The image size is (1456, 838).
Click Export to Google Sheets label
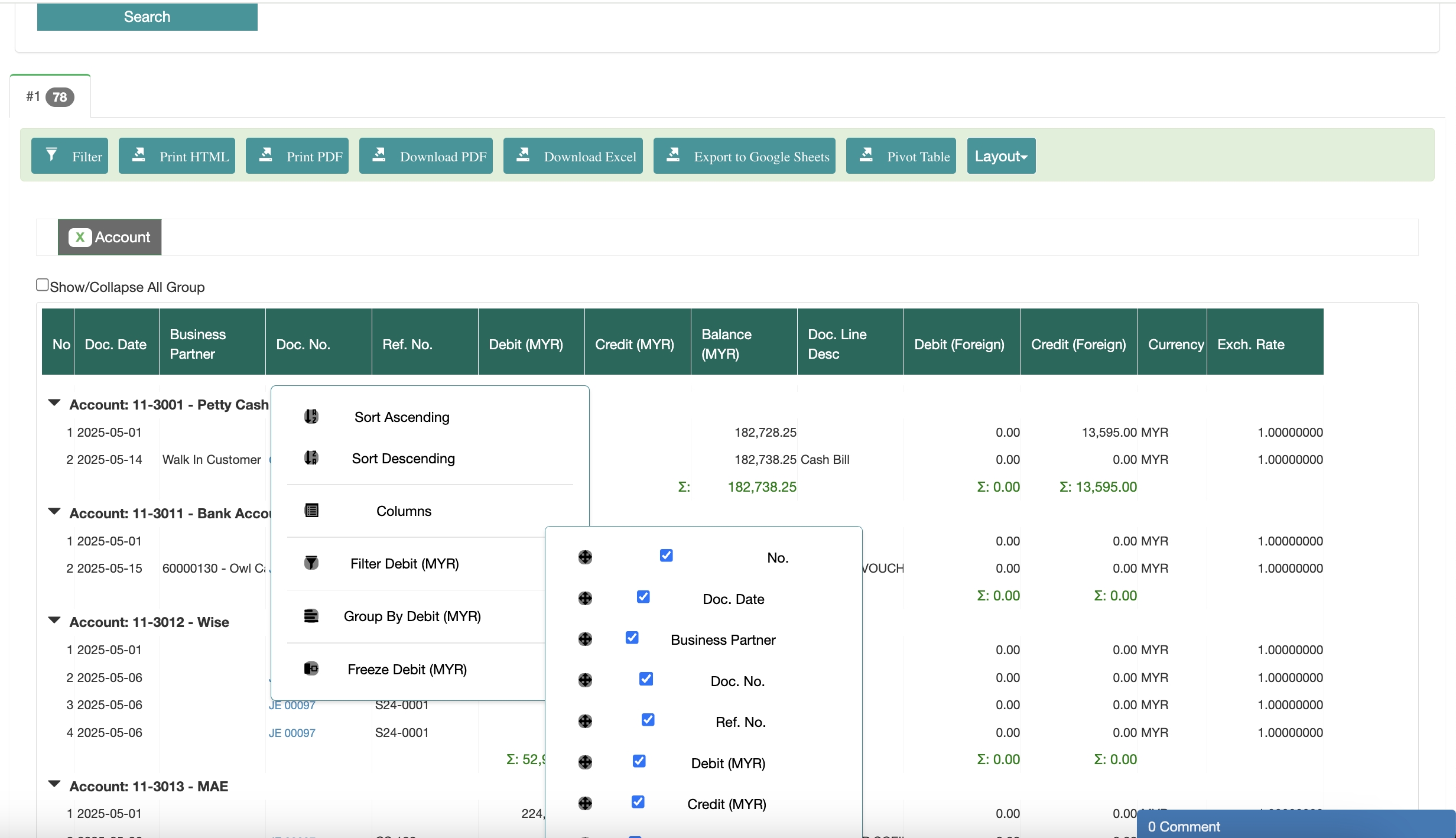tap(762, 157)
